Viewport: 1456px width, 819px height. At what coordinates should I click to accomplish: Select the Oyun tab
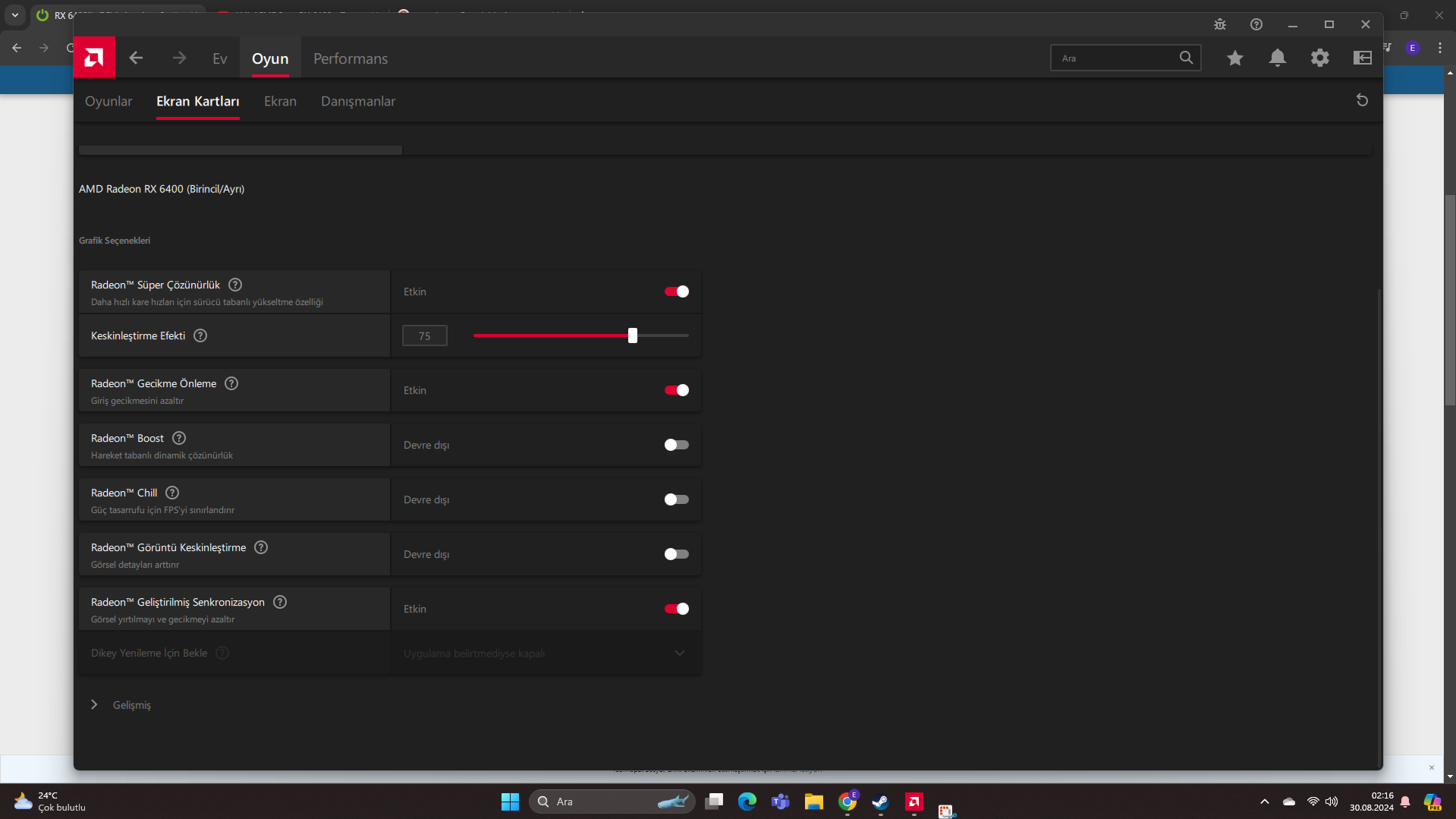pyautogui.click(x=270, y=58)
